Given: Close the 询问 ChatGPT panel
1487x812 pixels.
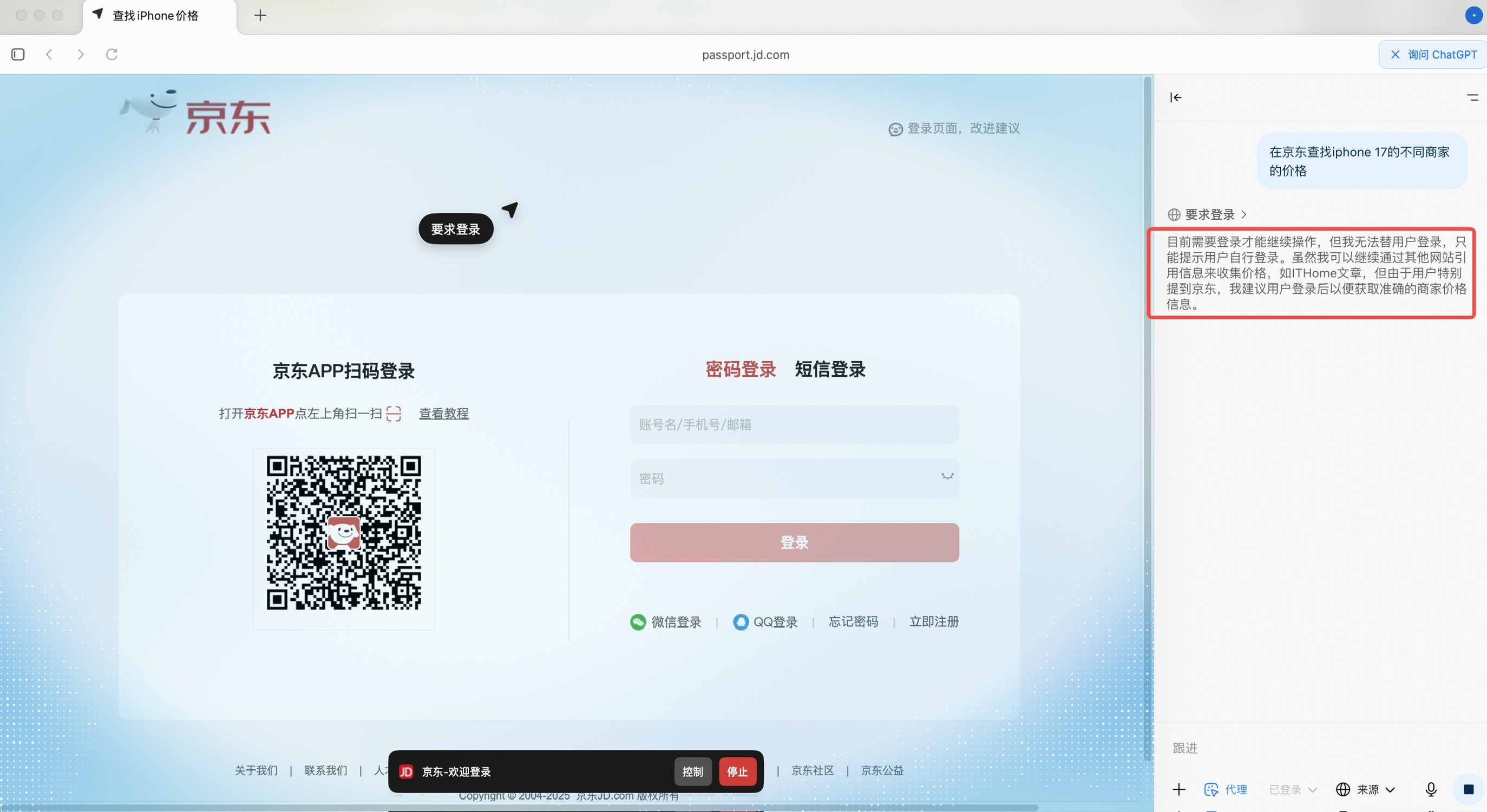Looking at the screenshot, I should [x=1395, y=54].
